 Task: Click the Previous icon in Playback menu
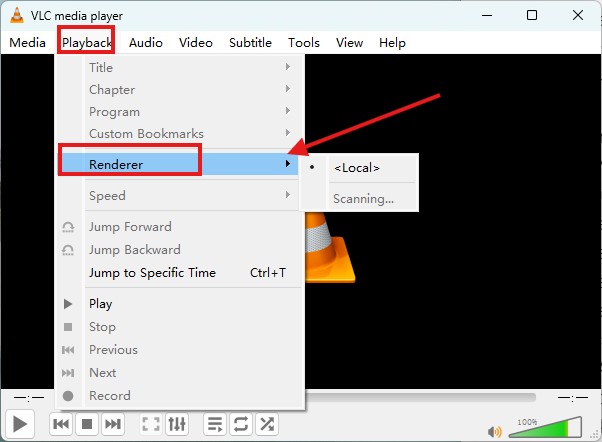(x=68, y=350)
